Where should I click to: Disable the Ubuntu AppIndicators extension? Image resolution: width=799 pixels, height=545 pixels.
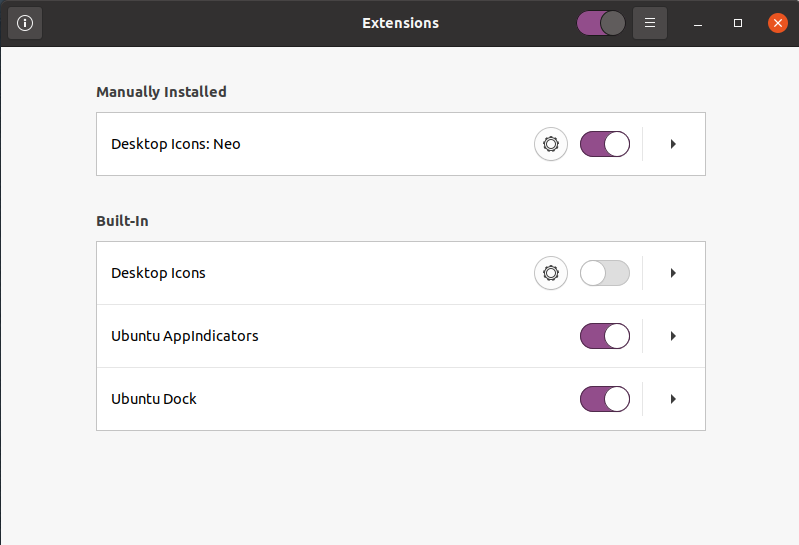pos(604,336)
